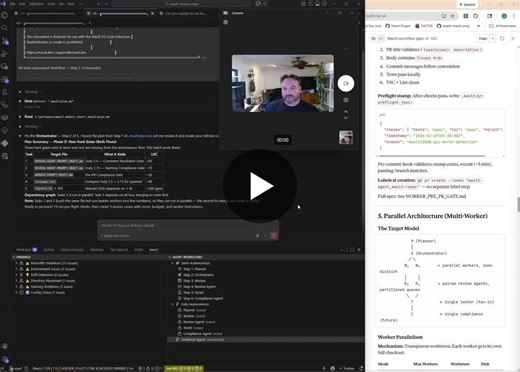Switch to photo mode in Camera app
520x372 pixels.
(x=346, y=100)
